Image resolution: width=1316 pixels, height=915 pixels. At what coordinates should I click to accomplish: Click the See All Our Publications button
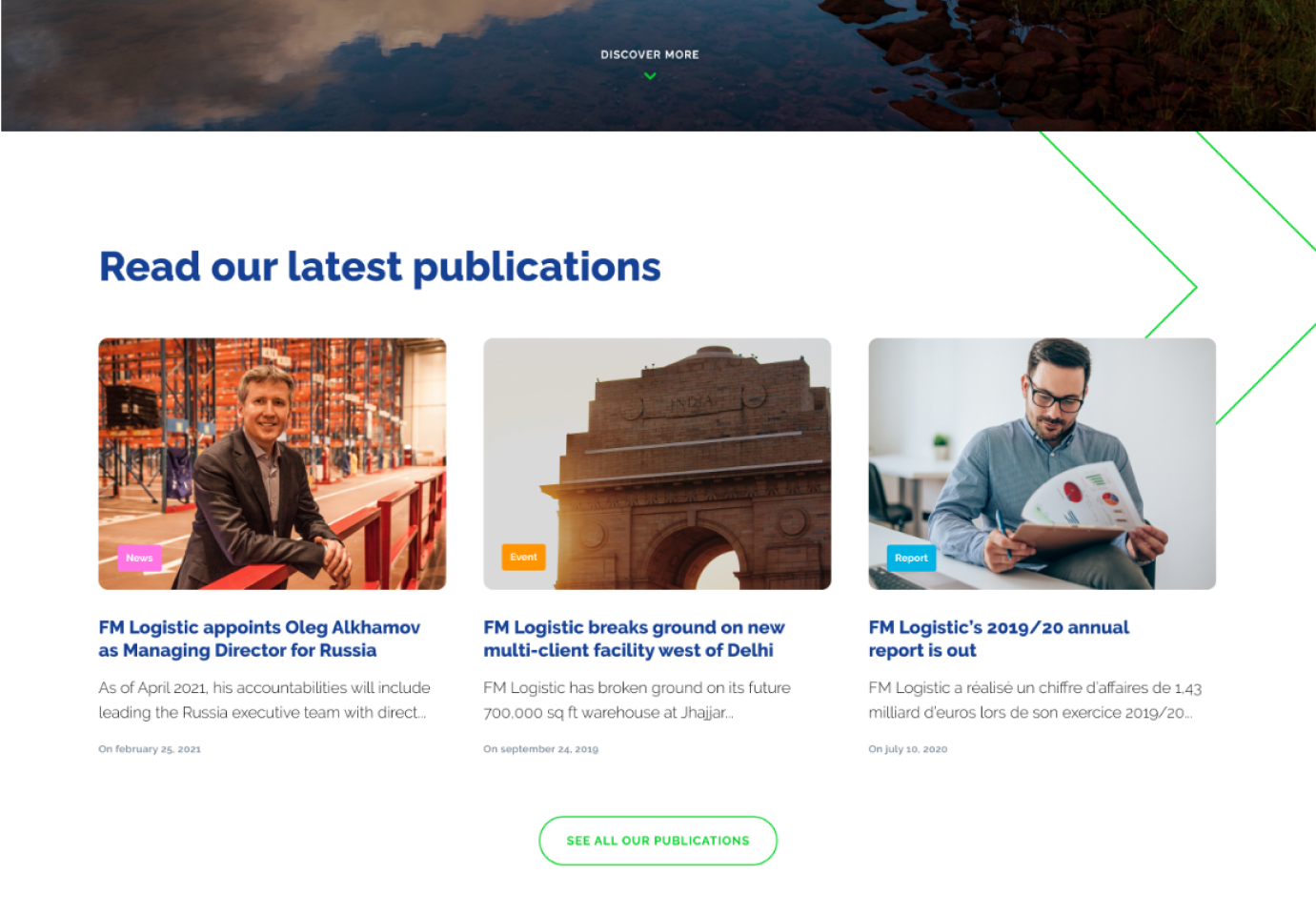(x=658, y=841)
